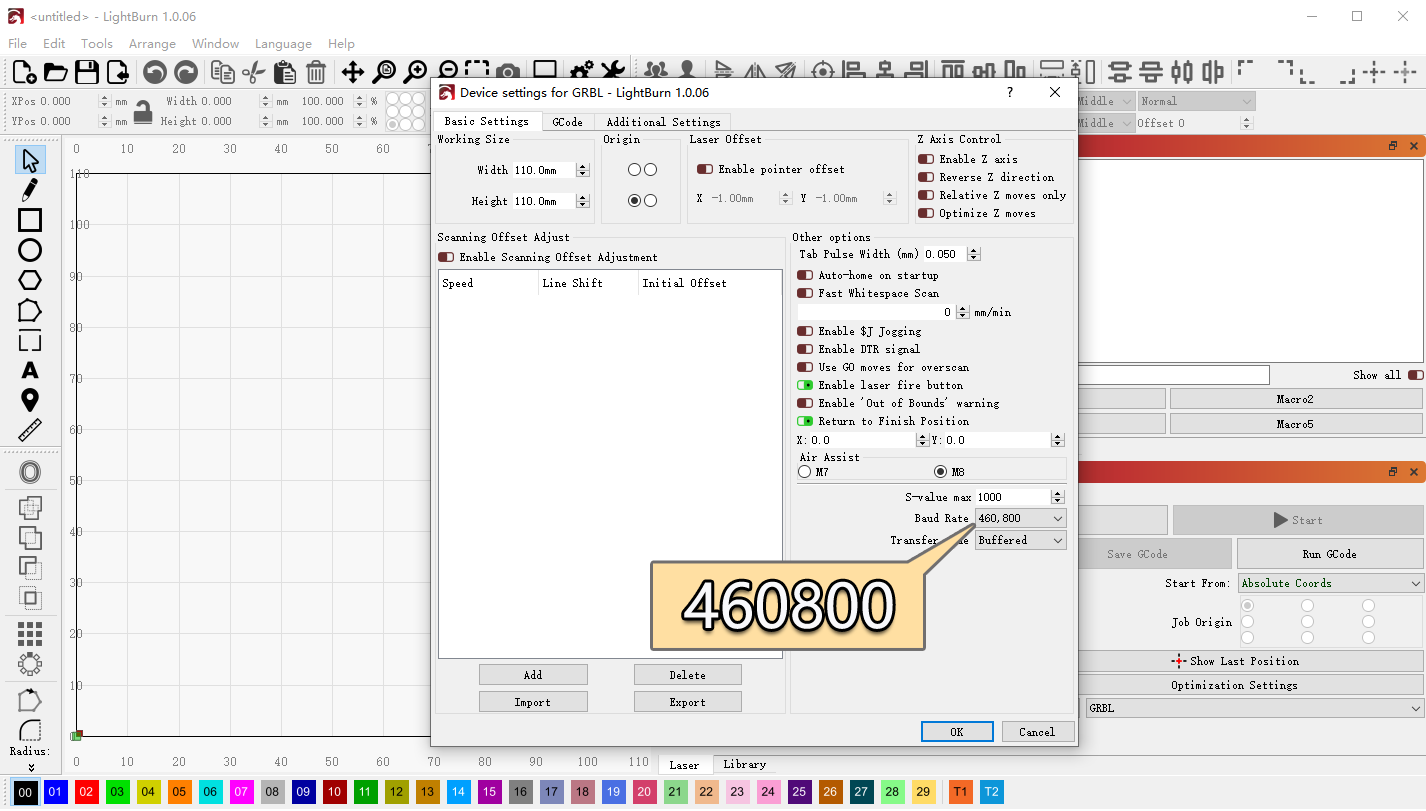Toggle Return to Finish Position
Image resolution: width=1426 pixels, height=811 pixels.
pyautogui.click(x=805, y=421)
